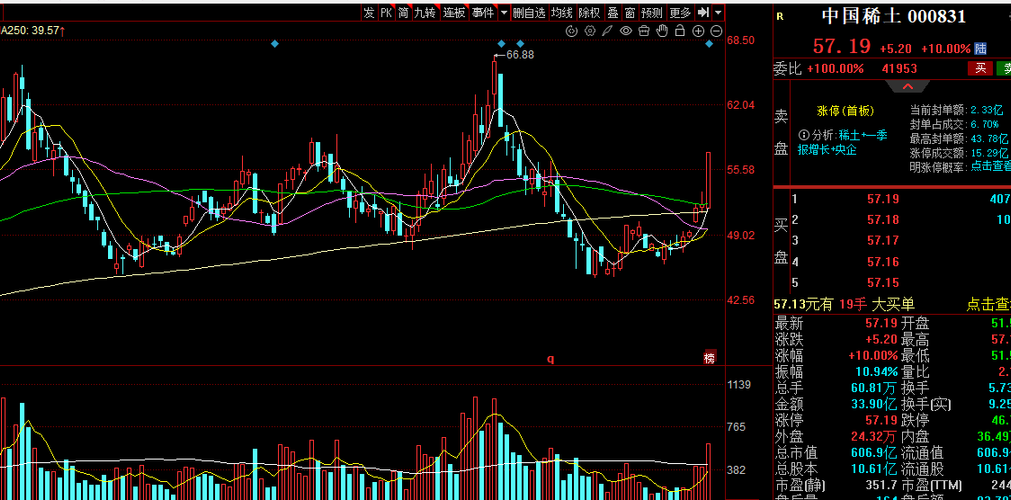Open chart settings gear icon
This screenshot has width=1011, height=500.
coord(589,30)
